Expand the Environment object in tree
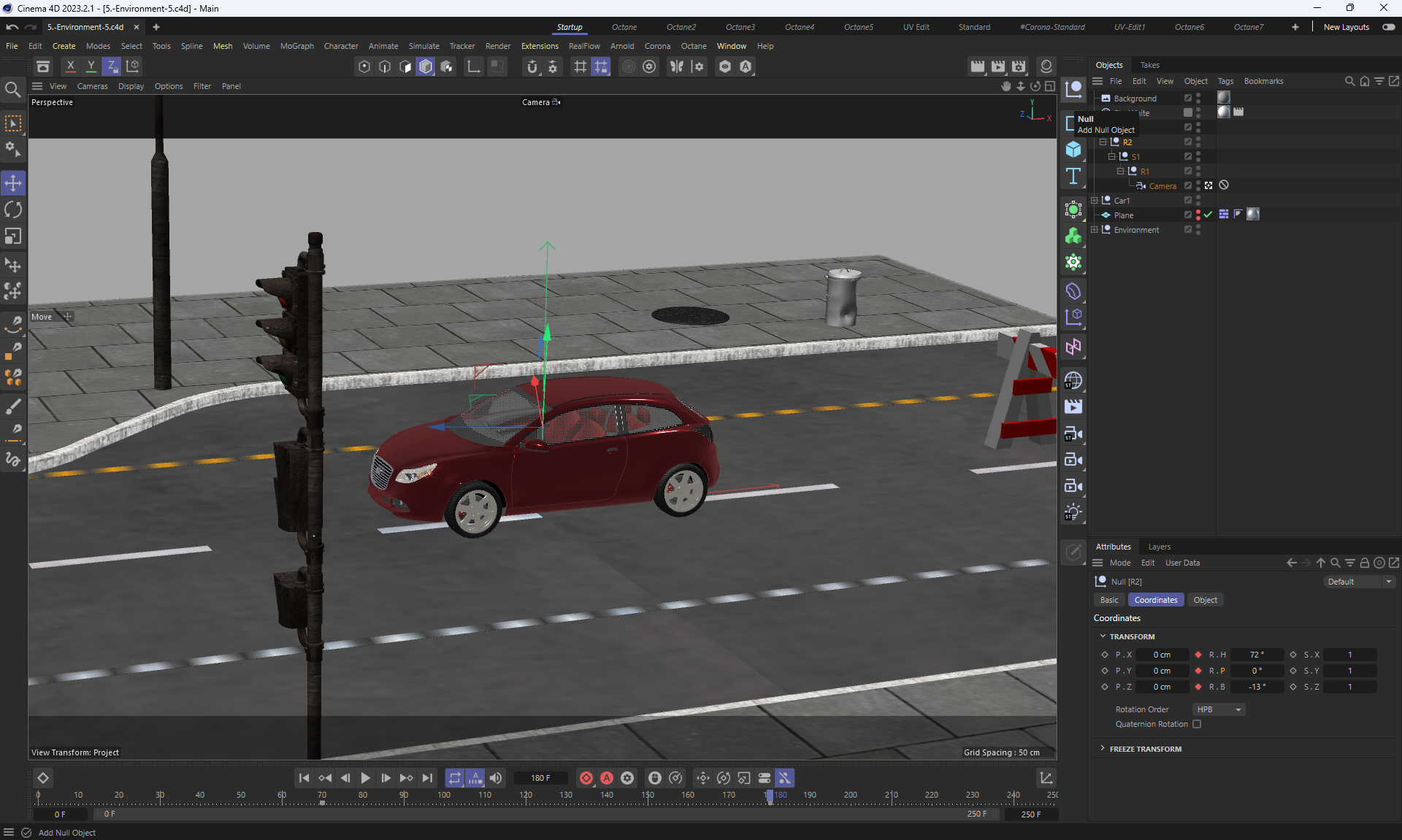The height and width of the screenshot is (840, 1402). point(1095,229)
